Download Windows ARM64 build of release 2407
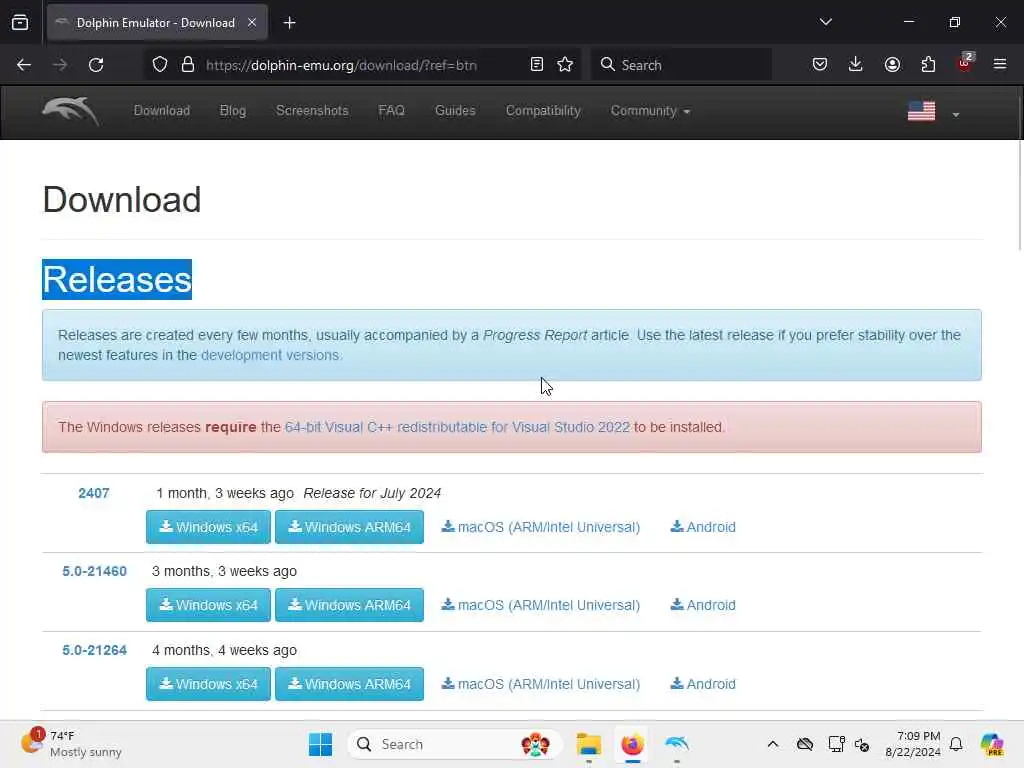 (349, 527)
